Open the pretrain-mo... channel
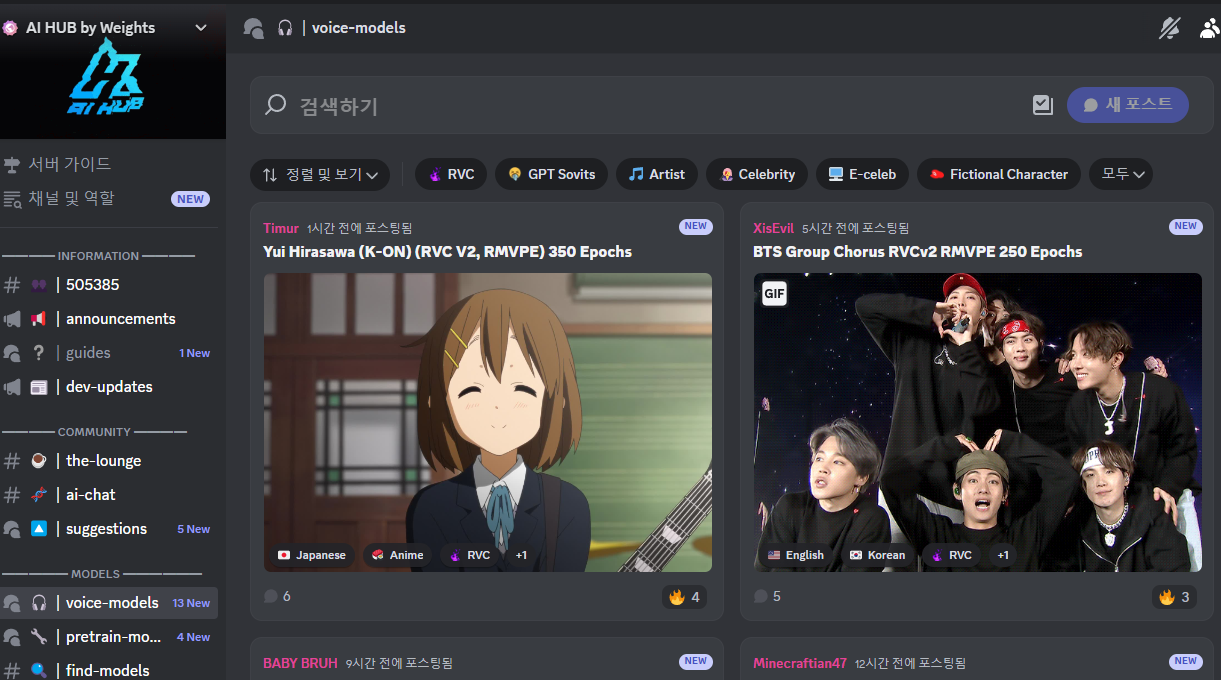This screenshot has width=1221, height=680. click(109, 637)
